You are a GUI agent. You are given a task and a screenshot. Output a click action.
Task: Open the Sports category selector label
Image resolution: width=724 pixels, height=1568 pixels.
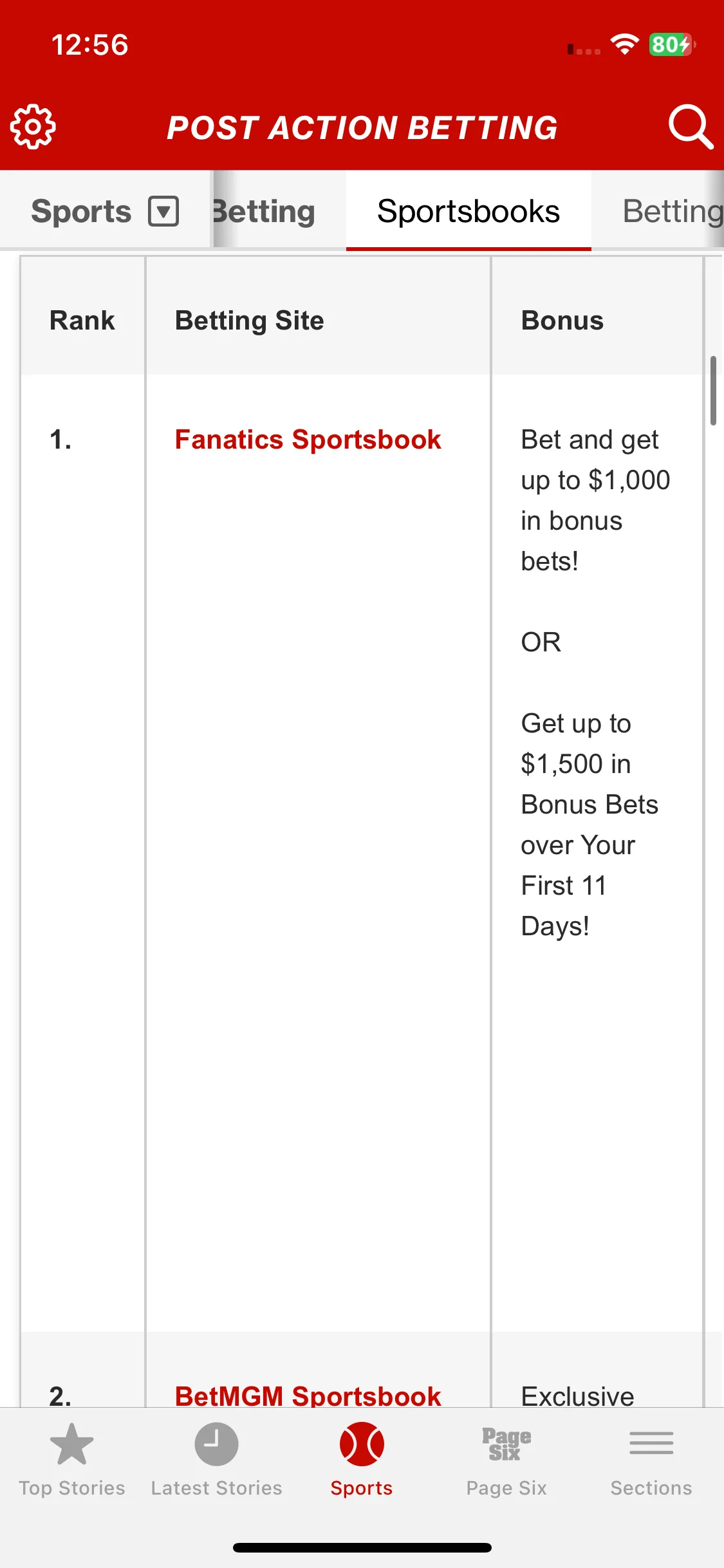point(82,211)
